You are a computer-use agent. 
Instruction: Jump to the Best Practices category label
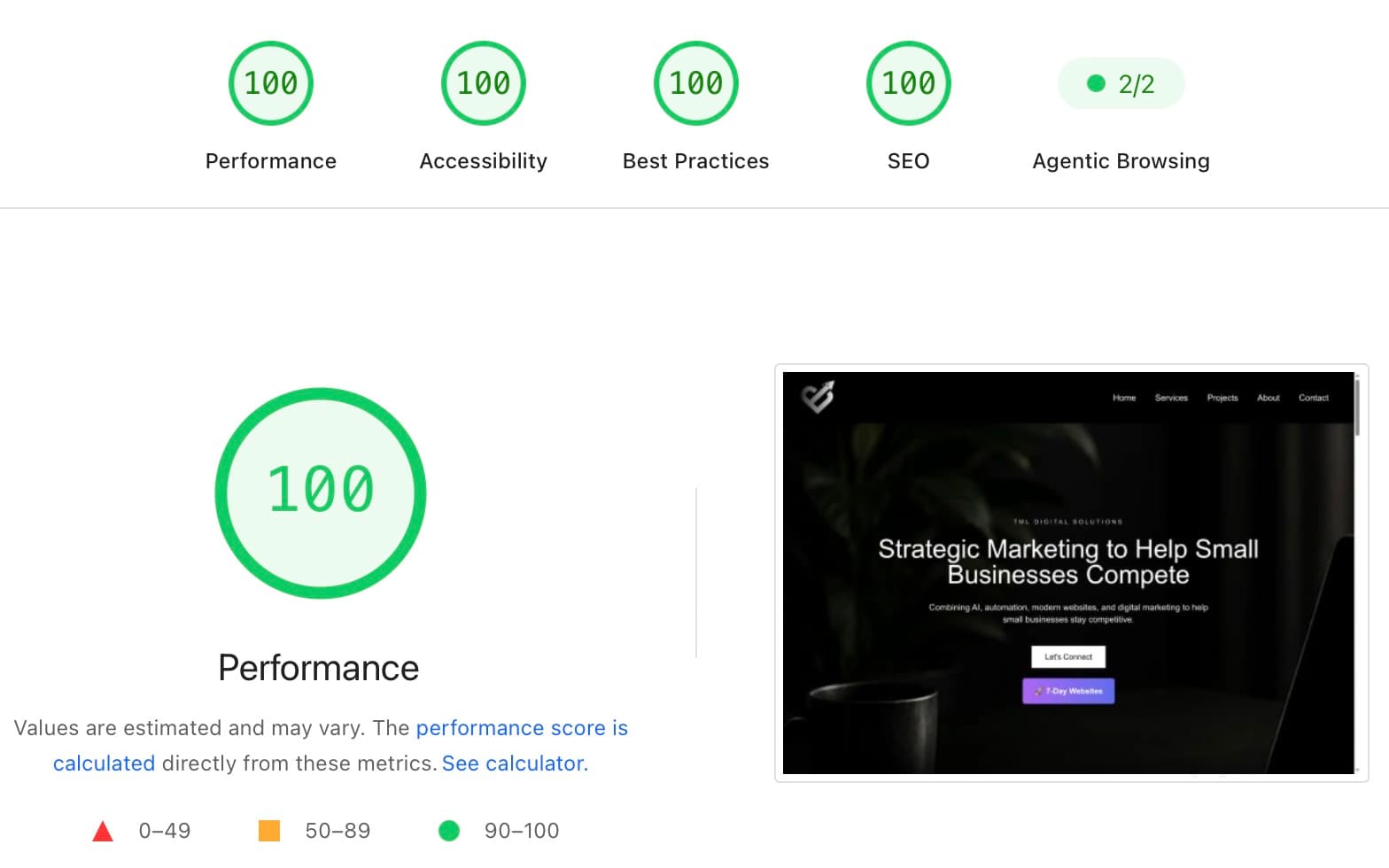[696, 161]
